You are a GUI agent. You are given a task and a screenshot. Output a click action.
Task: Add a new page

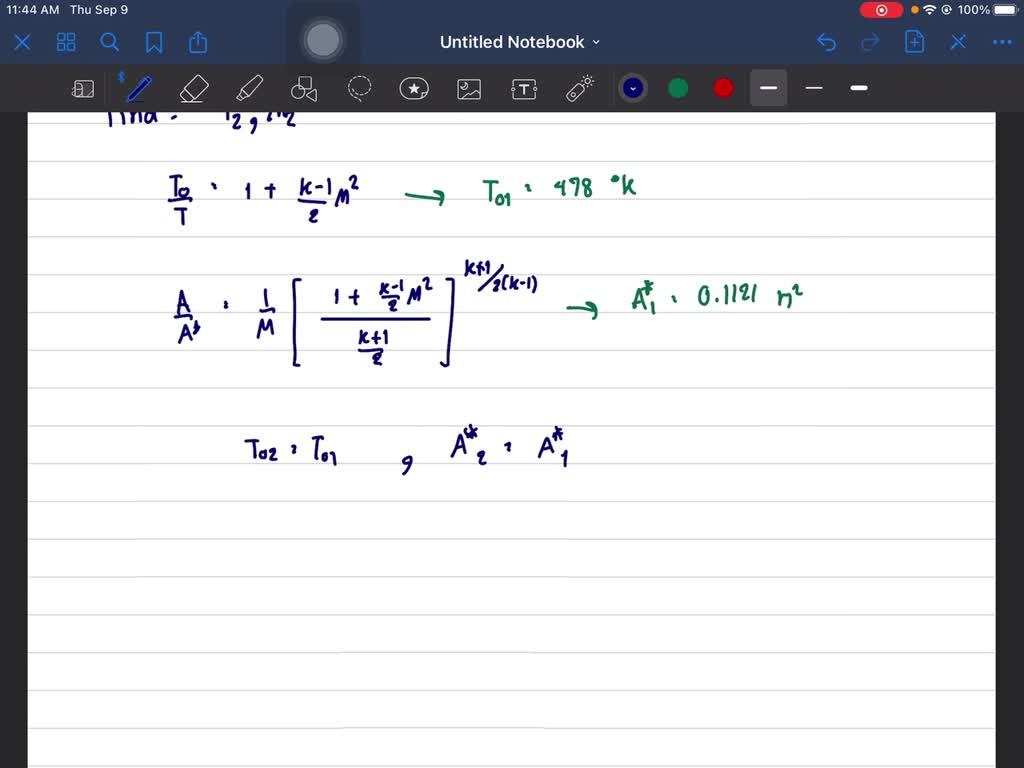(913, 42)
